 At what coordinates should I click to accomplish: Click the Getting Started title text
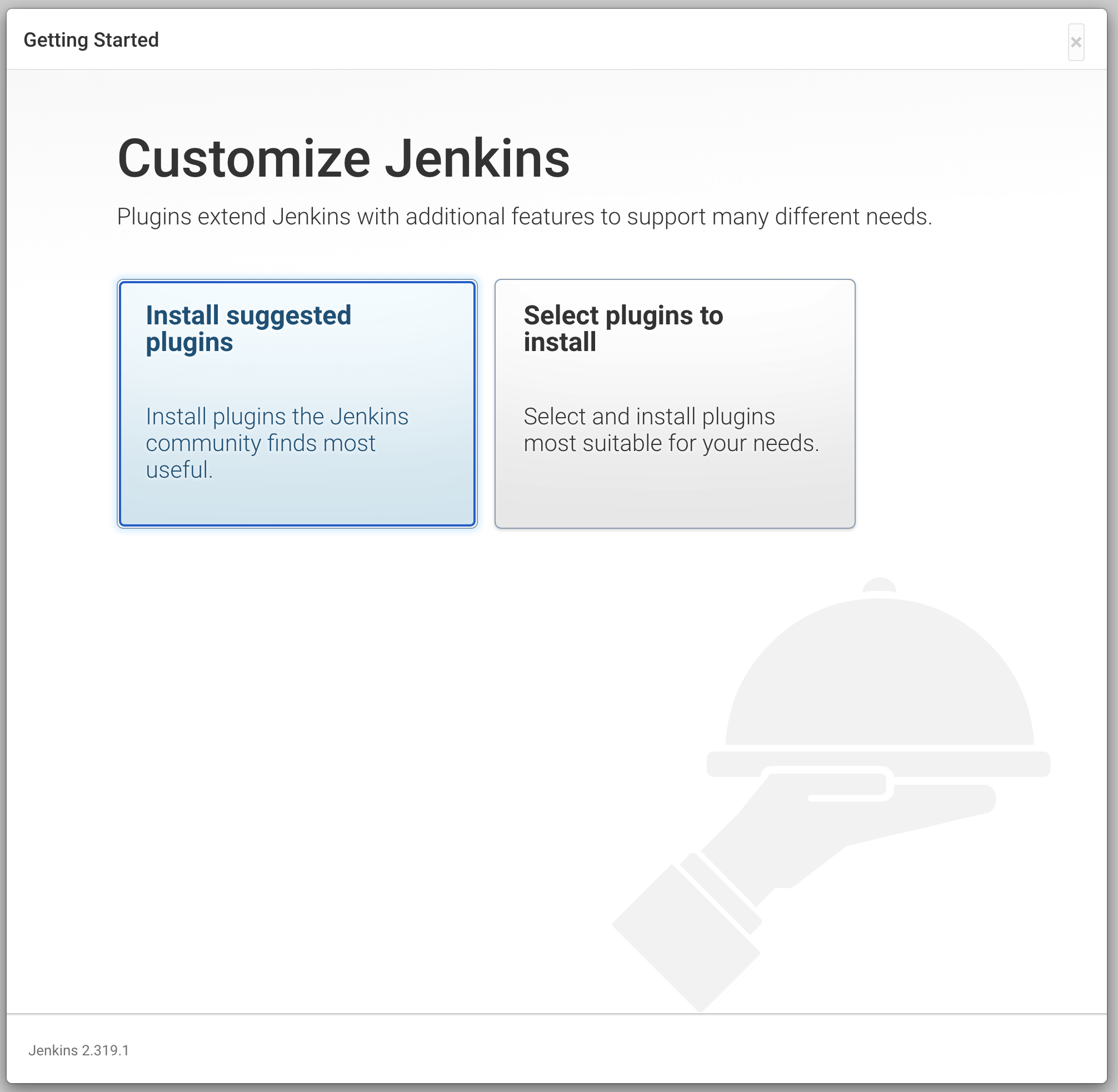pos(92,39)
